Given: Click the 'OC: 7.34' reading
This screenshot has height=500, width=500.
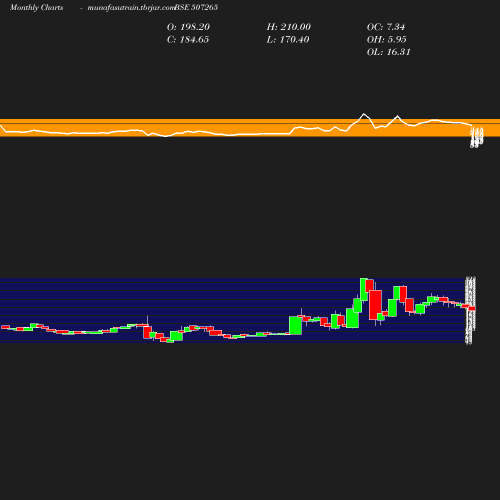Looking at the screenshot, I should tap(386, 27).
